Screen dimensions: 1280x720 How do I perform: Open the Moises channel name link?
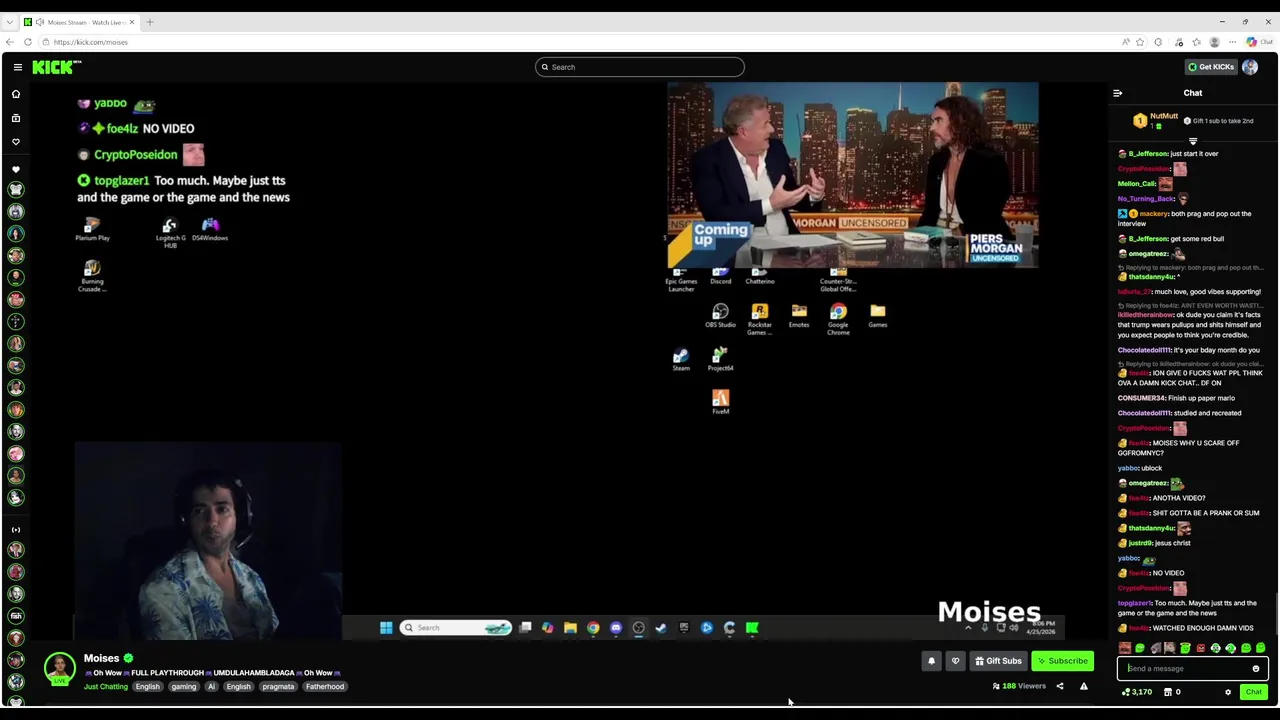[x=101, y=658]
